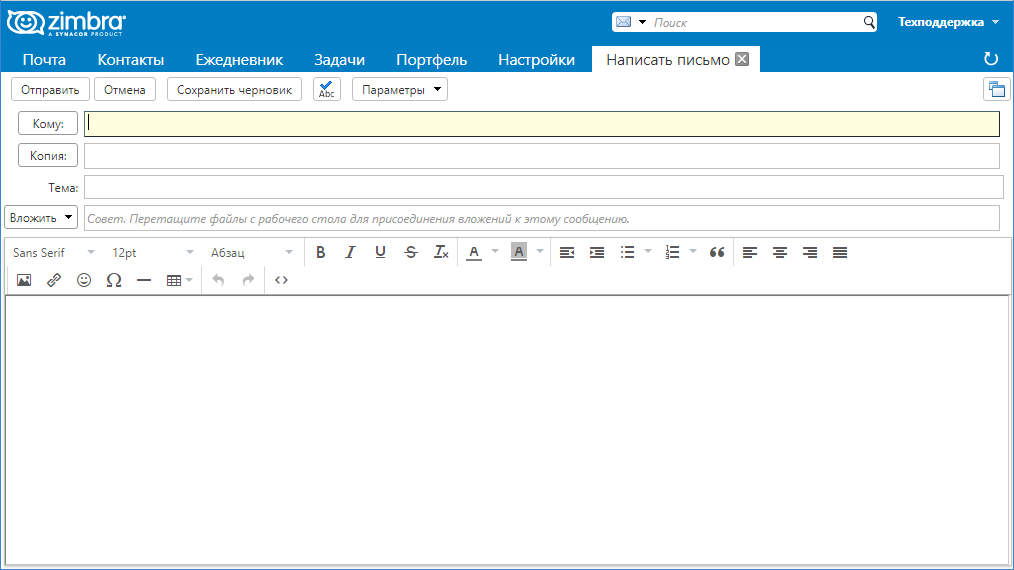This screenshot has width=1014, height=570.
Task: Switch to Контакты tab
Action: [131, 60]
